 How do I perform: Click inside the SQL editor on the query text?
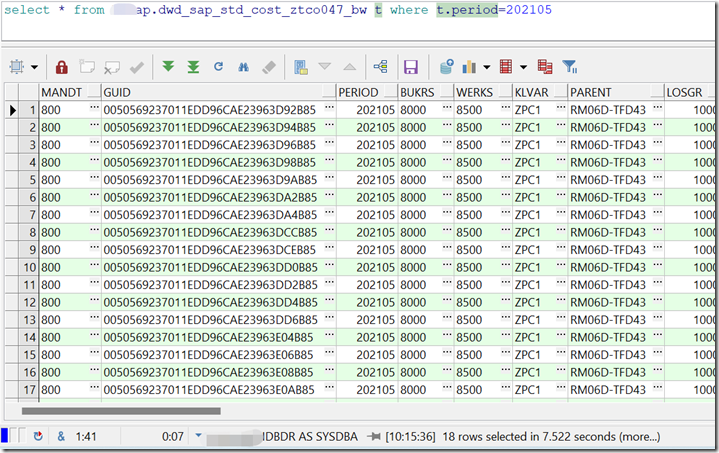coord(277,10)
